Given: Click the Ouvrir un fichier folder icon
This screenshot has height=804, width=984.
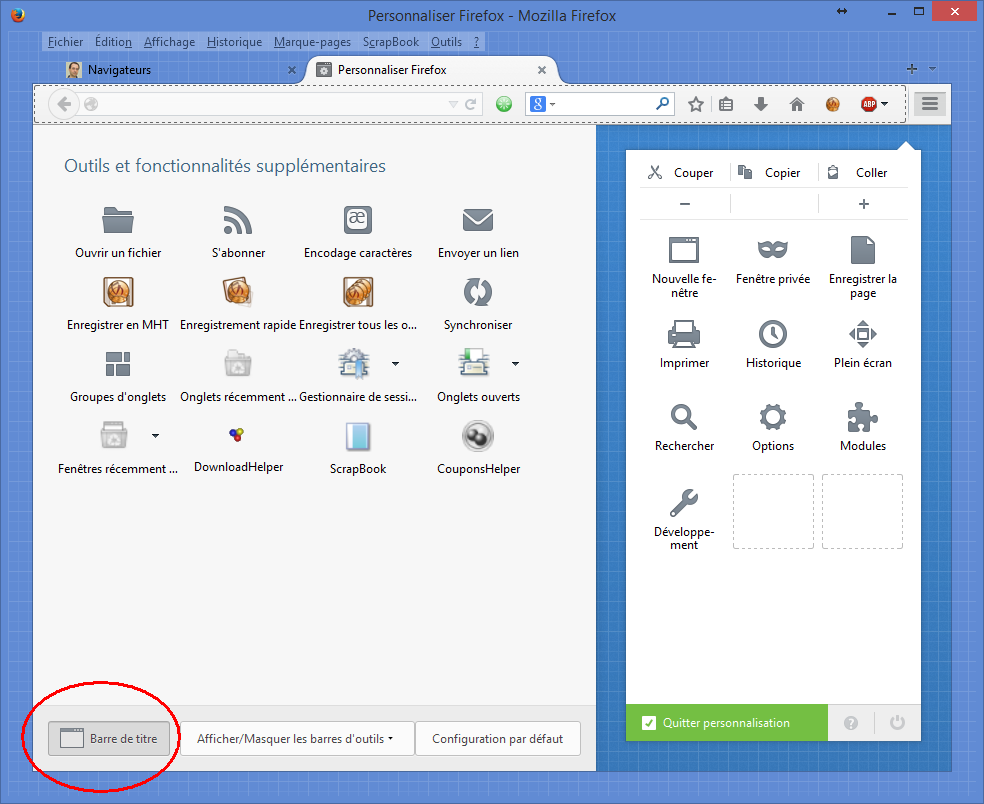Looking at the screenshot, I should tap(118, 220).
